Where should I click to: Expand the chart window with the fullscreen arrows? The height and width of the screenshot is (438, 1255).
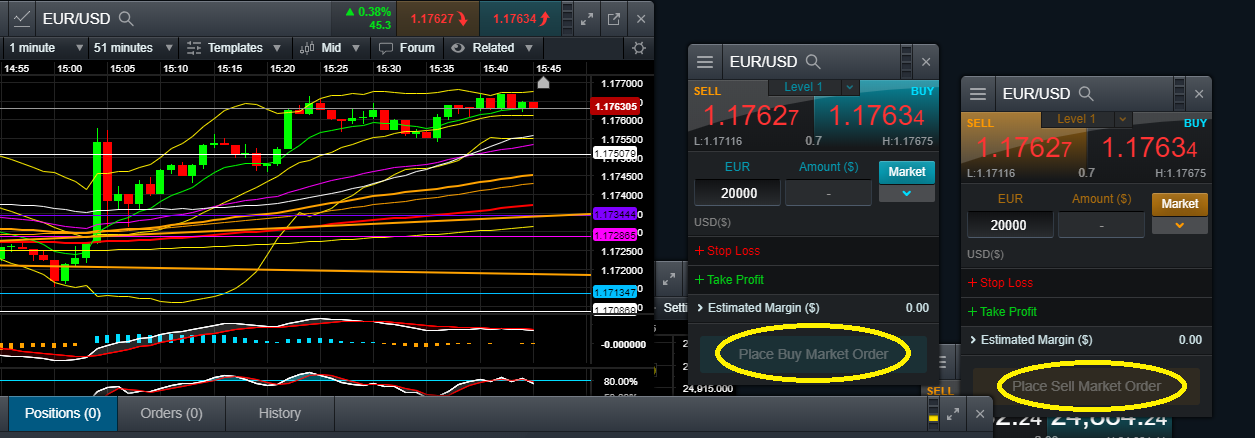pos(587,18)
